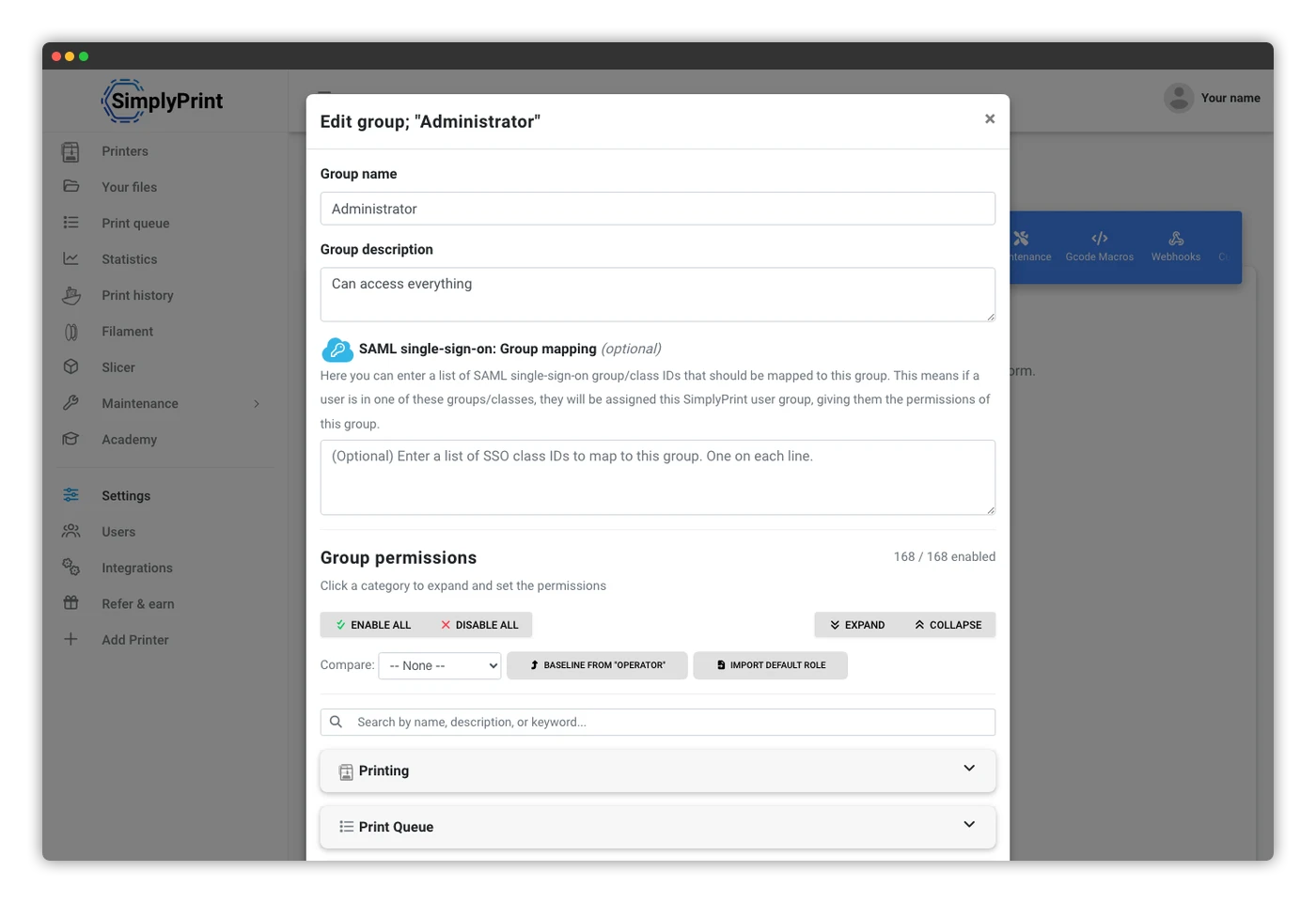Click Baseline from 'Operator' button
Screen dimensions: 1316x903
click(597, 665)
